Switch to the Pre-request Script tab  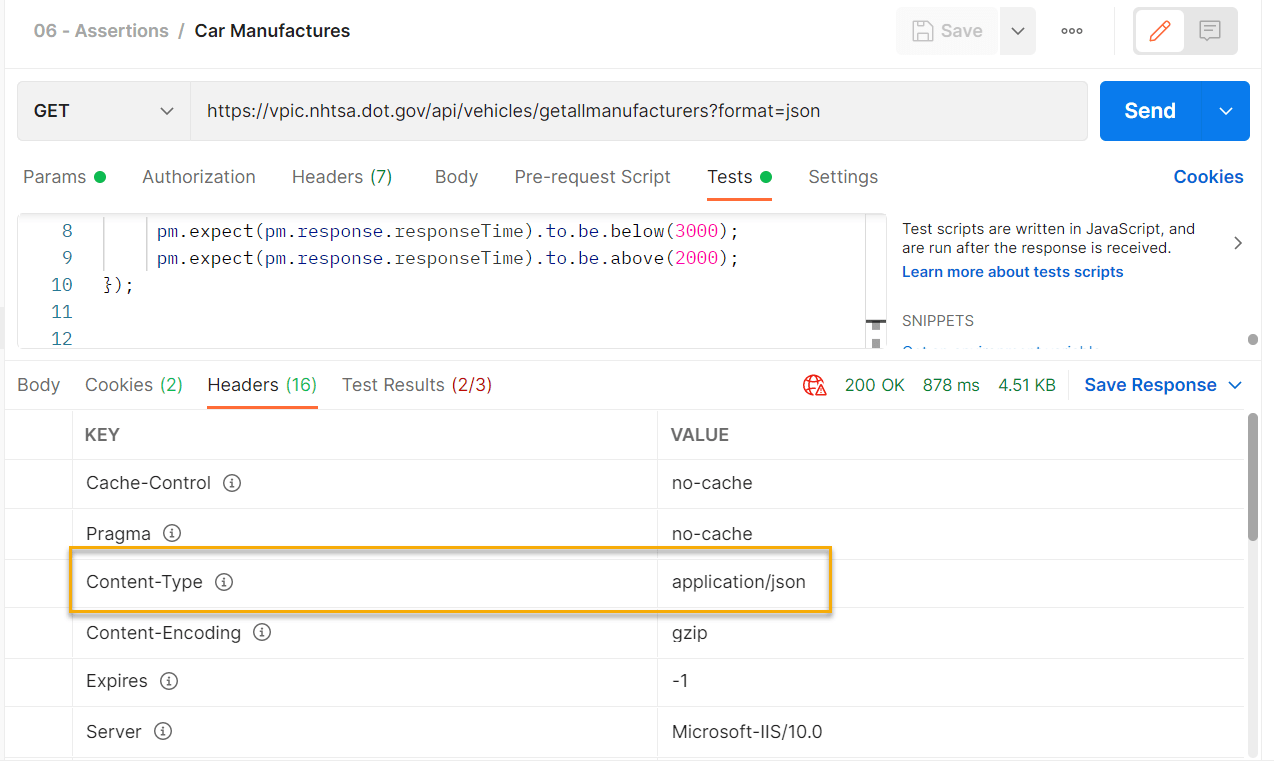(592, 177)
